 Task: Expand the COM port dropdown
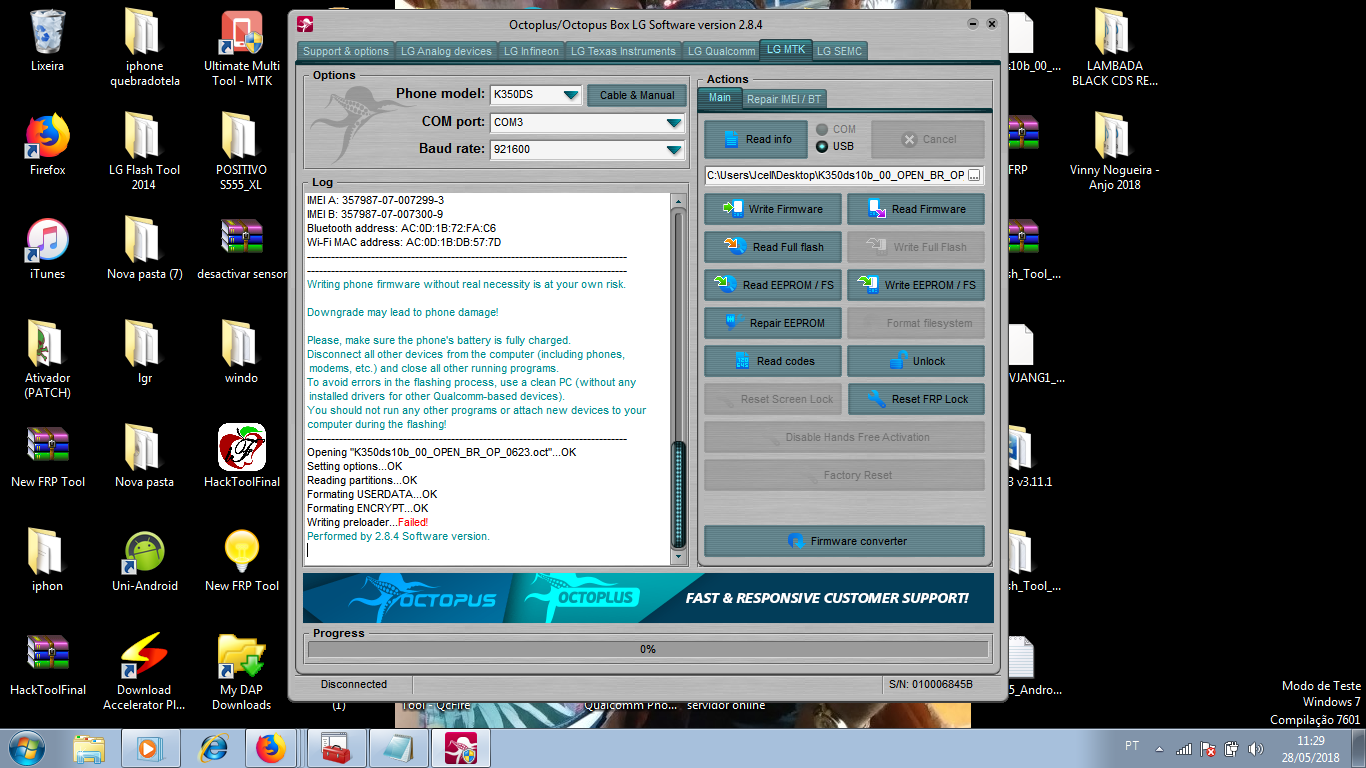(x=674, y=122)
